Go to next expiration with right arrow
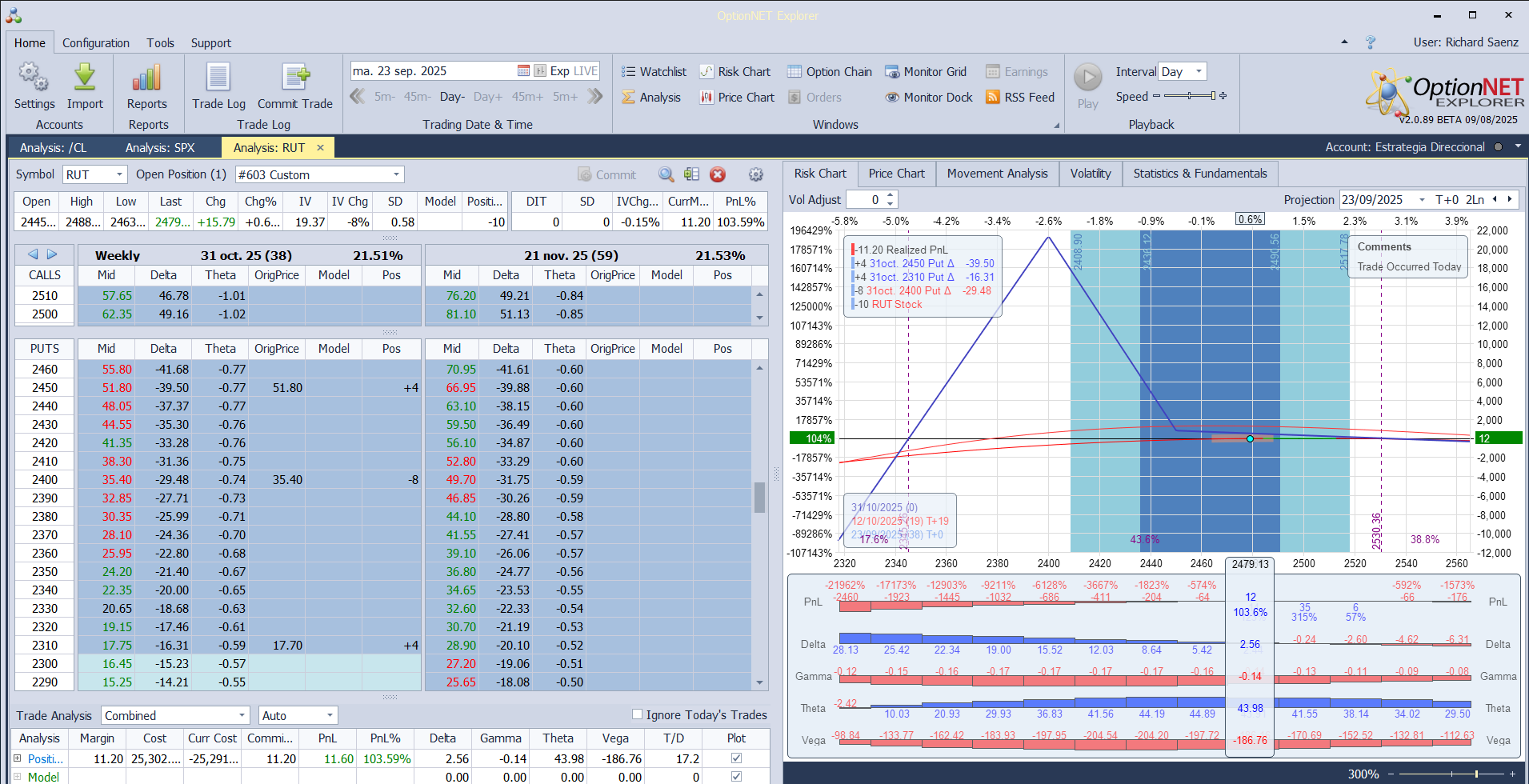This screenshot has height=784, width=1529. coord(52,254)
